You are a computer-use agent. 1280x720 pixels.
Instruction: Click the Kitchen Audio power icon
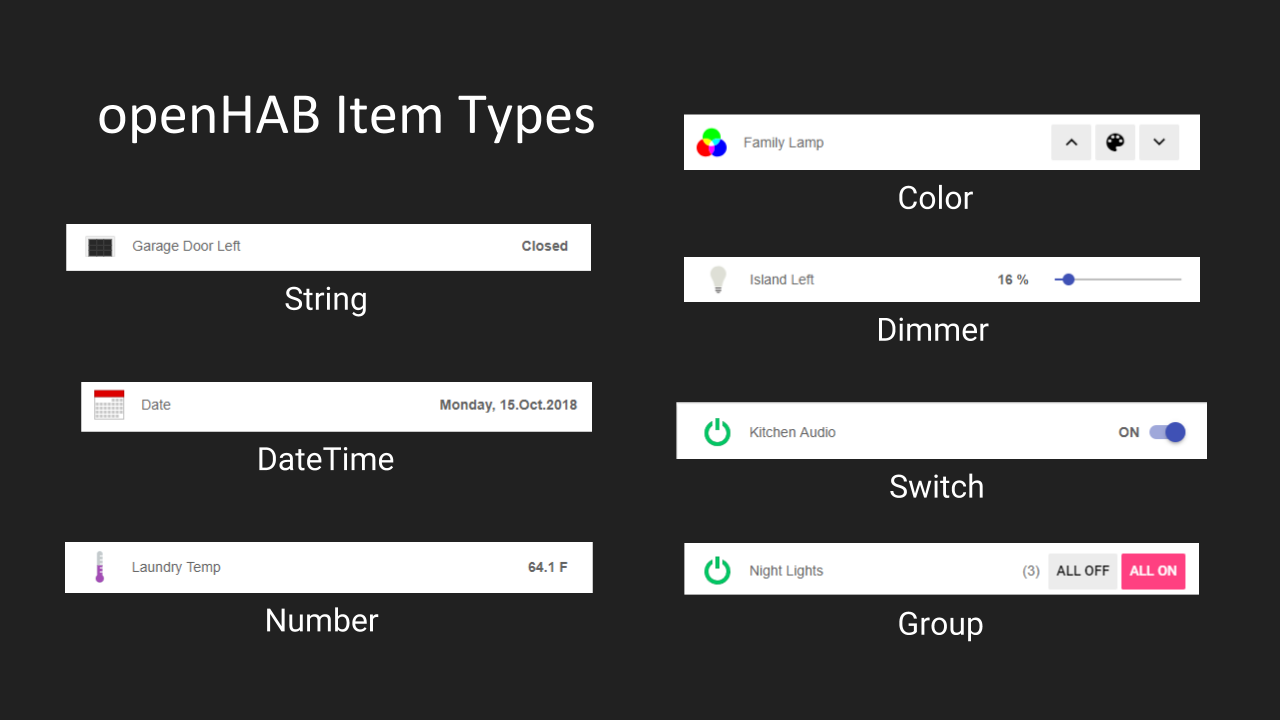717,432
